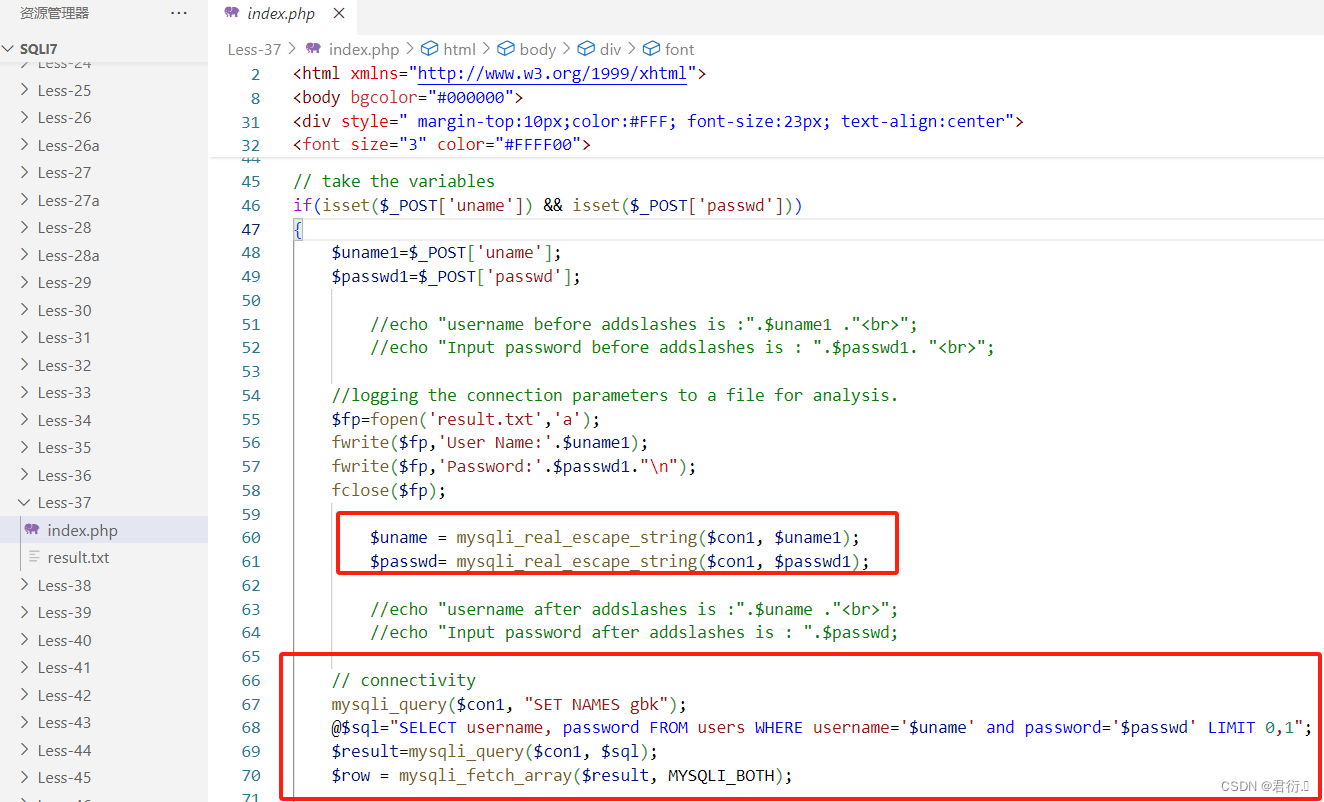Select the index.php editor tab
The image size is (1324, 802).
283,14
